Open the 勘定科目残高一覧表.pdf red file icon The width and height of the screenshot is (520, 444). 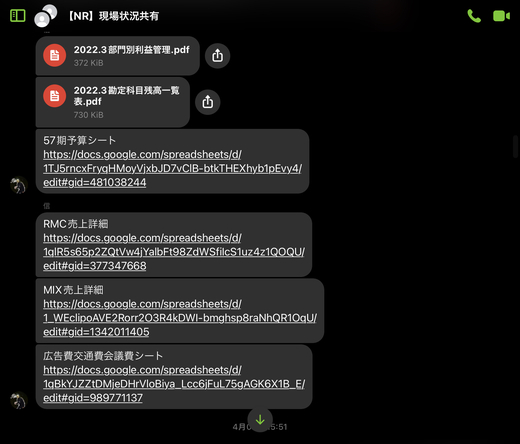point(55,96)
